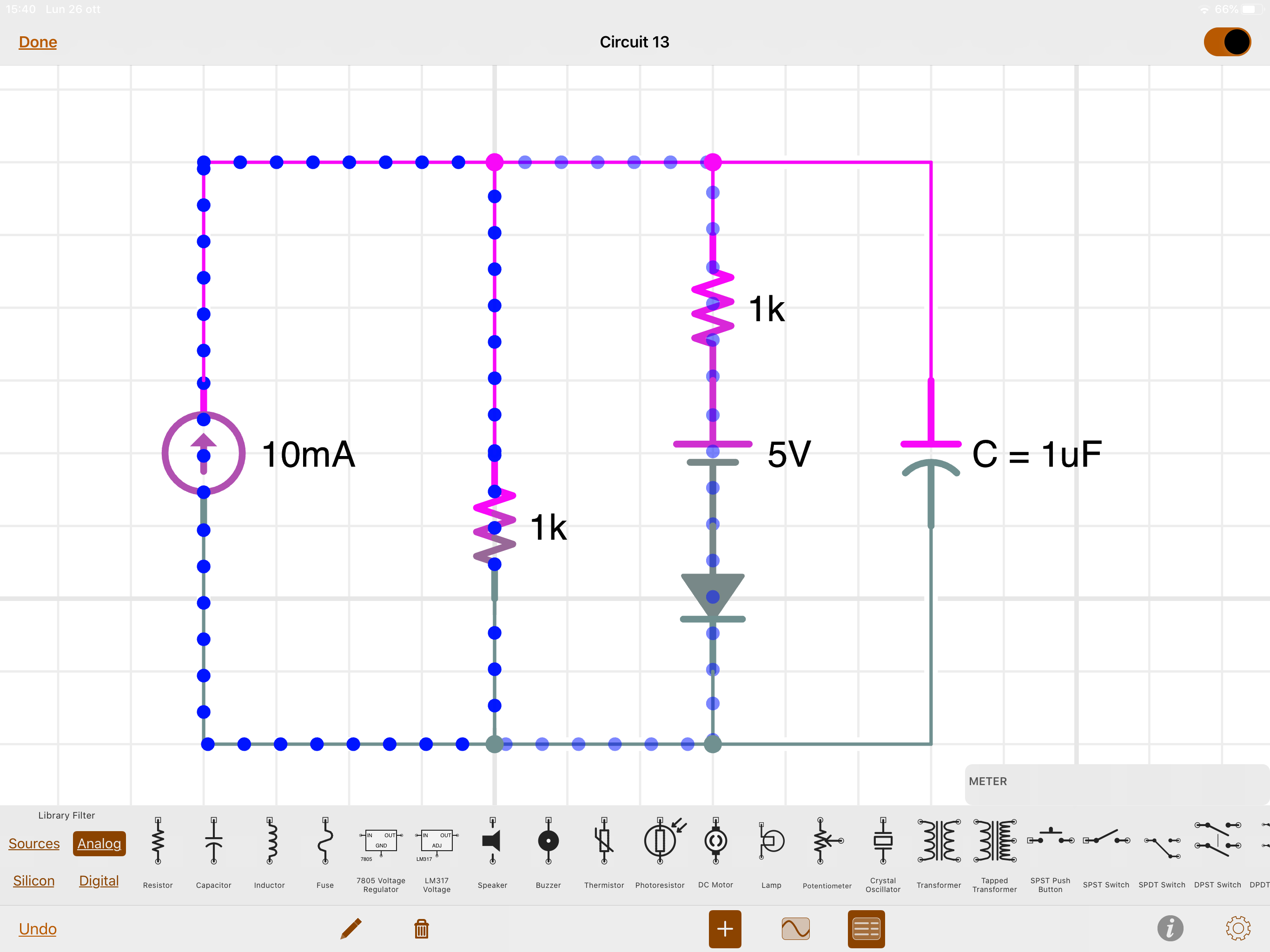Toggle the simulation power switch

point(1227,42)
